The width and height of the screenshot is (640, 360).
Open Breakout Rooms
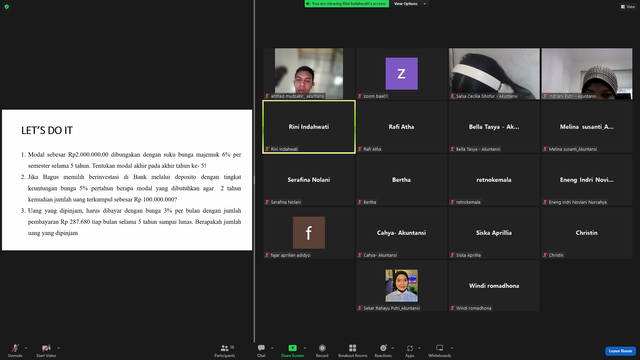point(353,350)
